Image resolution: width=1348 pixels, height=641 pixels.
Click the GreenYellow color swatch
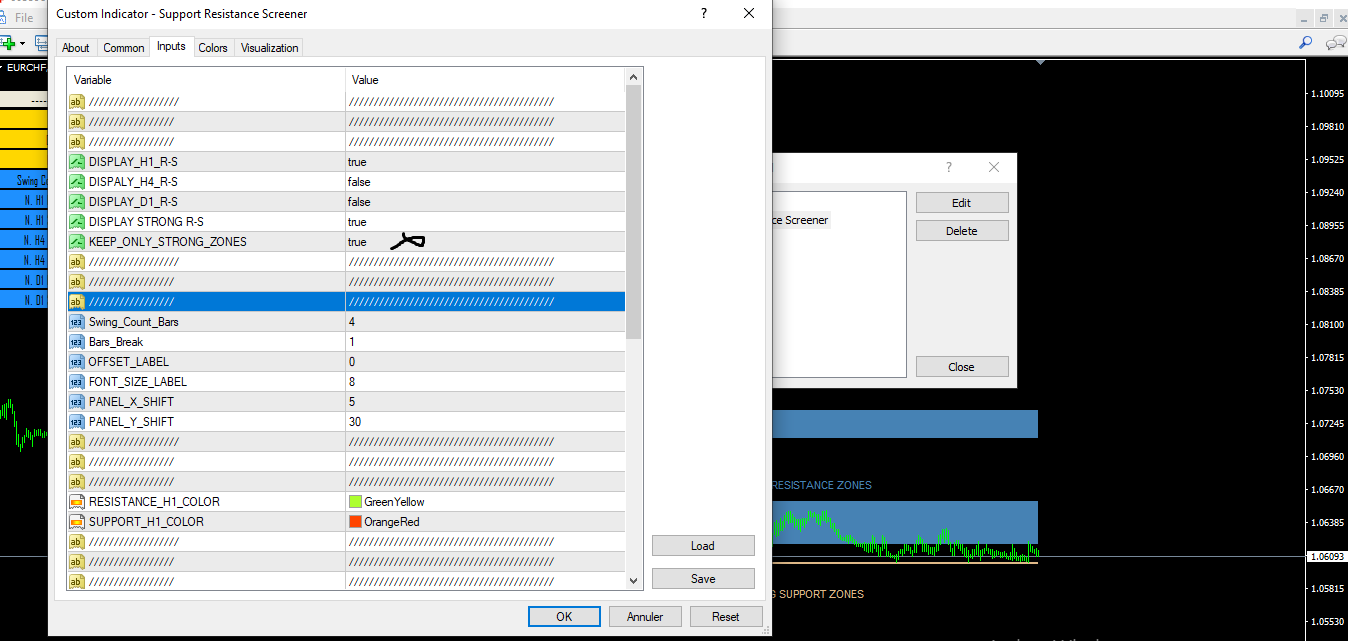click(x=355, y=502)
